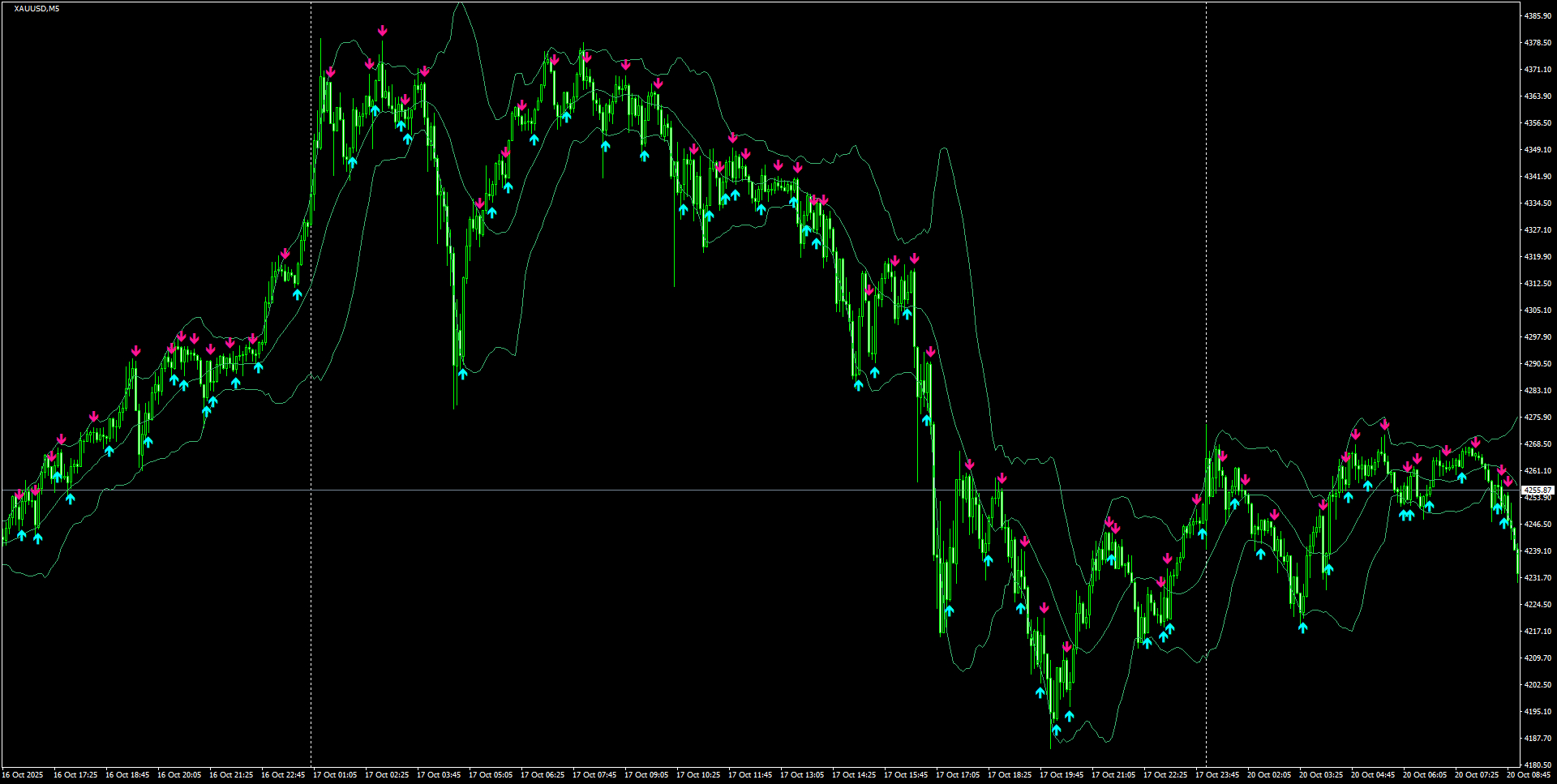Image resolution: width=1557 pixels, height=784 pixels.
Task: Select the pink sell arrow at the highest chart peak
Action: click(x=383, y=29)
